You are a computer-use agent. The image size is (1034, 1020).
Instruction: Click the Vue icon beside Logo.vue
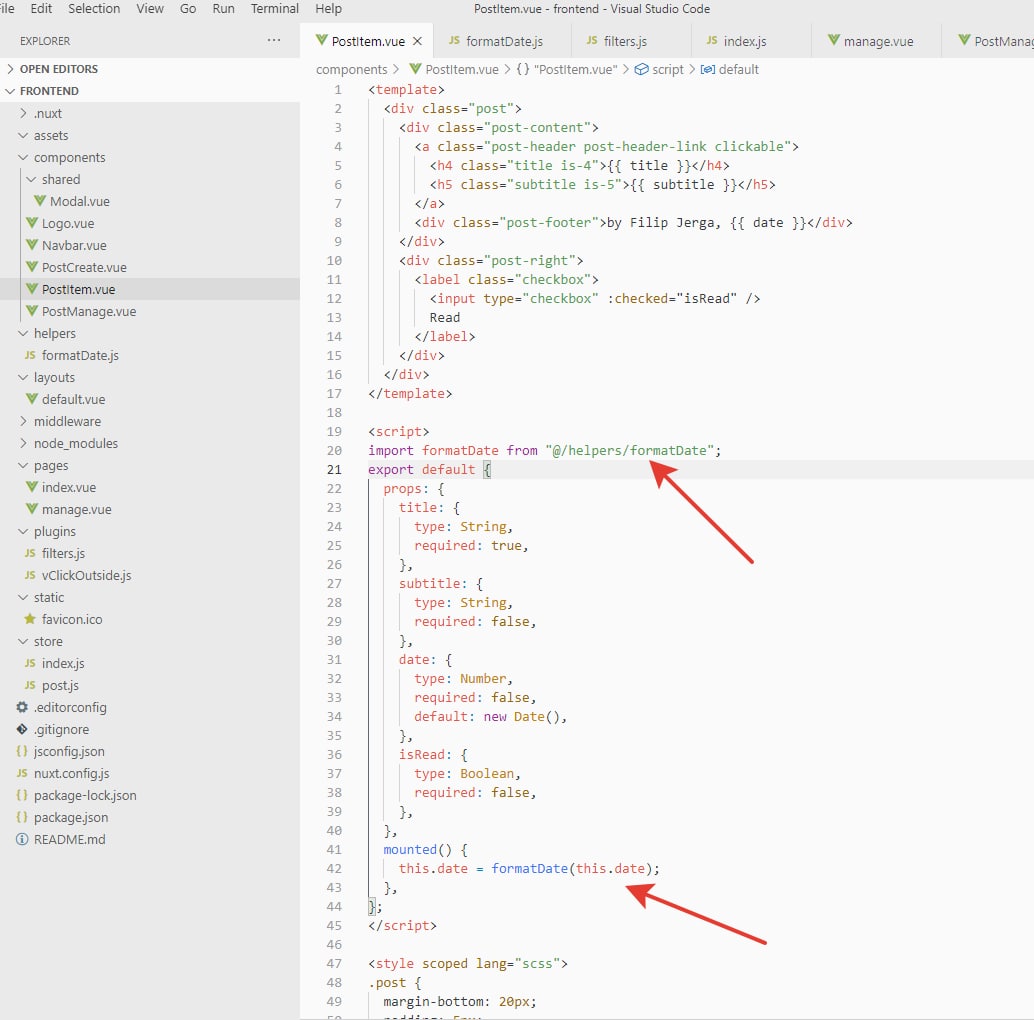tap(32, 223)
